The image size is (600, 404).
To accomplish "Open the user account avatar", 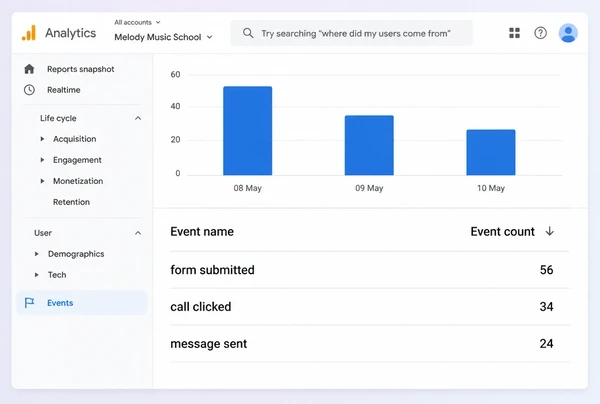I will coord(568,33).
